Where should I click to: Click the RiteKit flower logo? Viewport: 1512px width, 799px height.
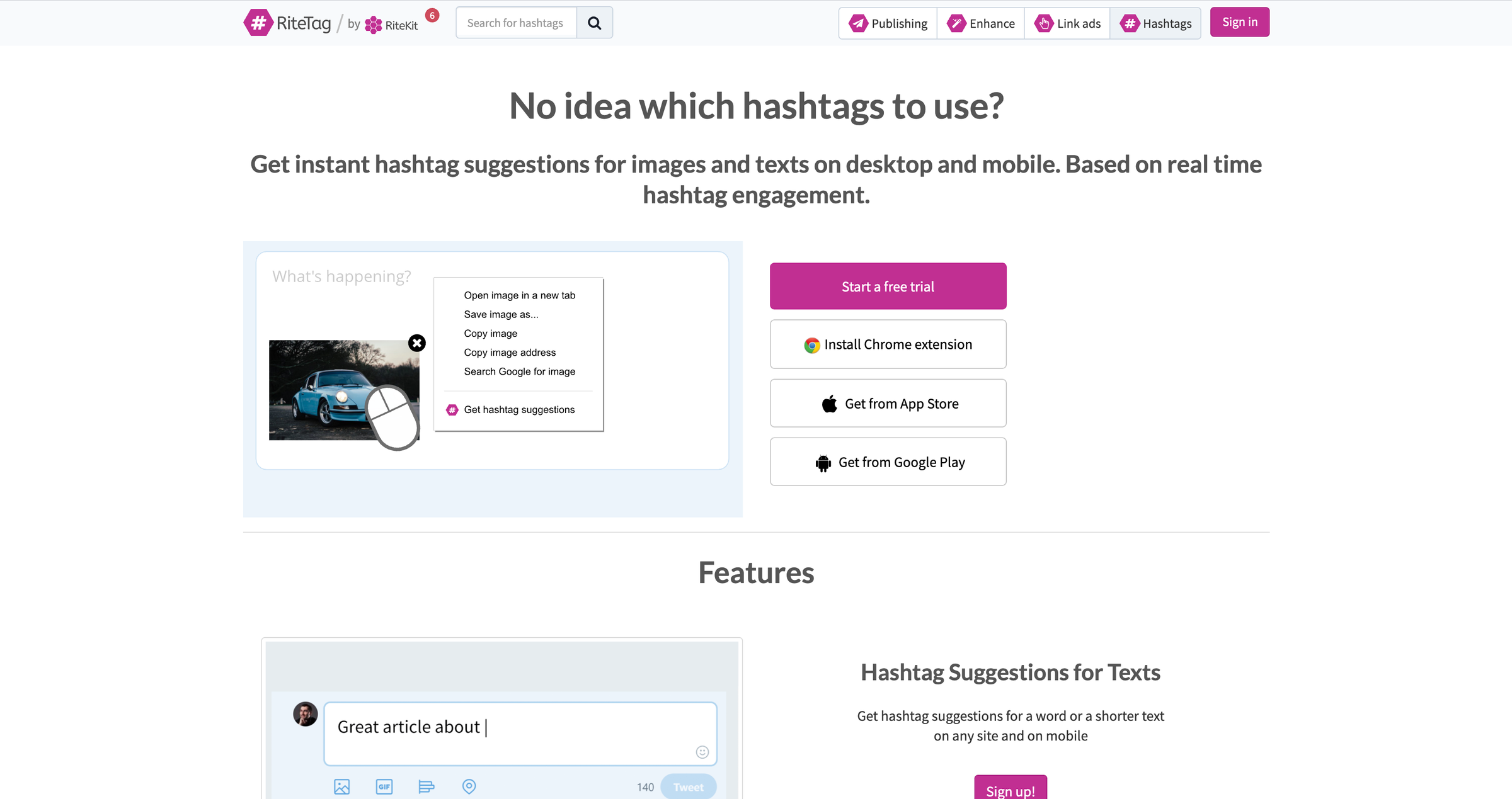click(373, 25)
